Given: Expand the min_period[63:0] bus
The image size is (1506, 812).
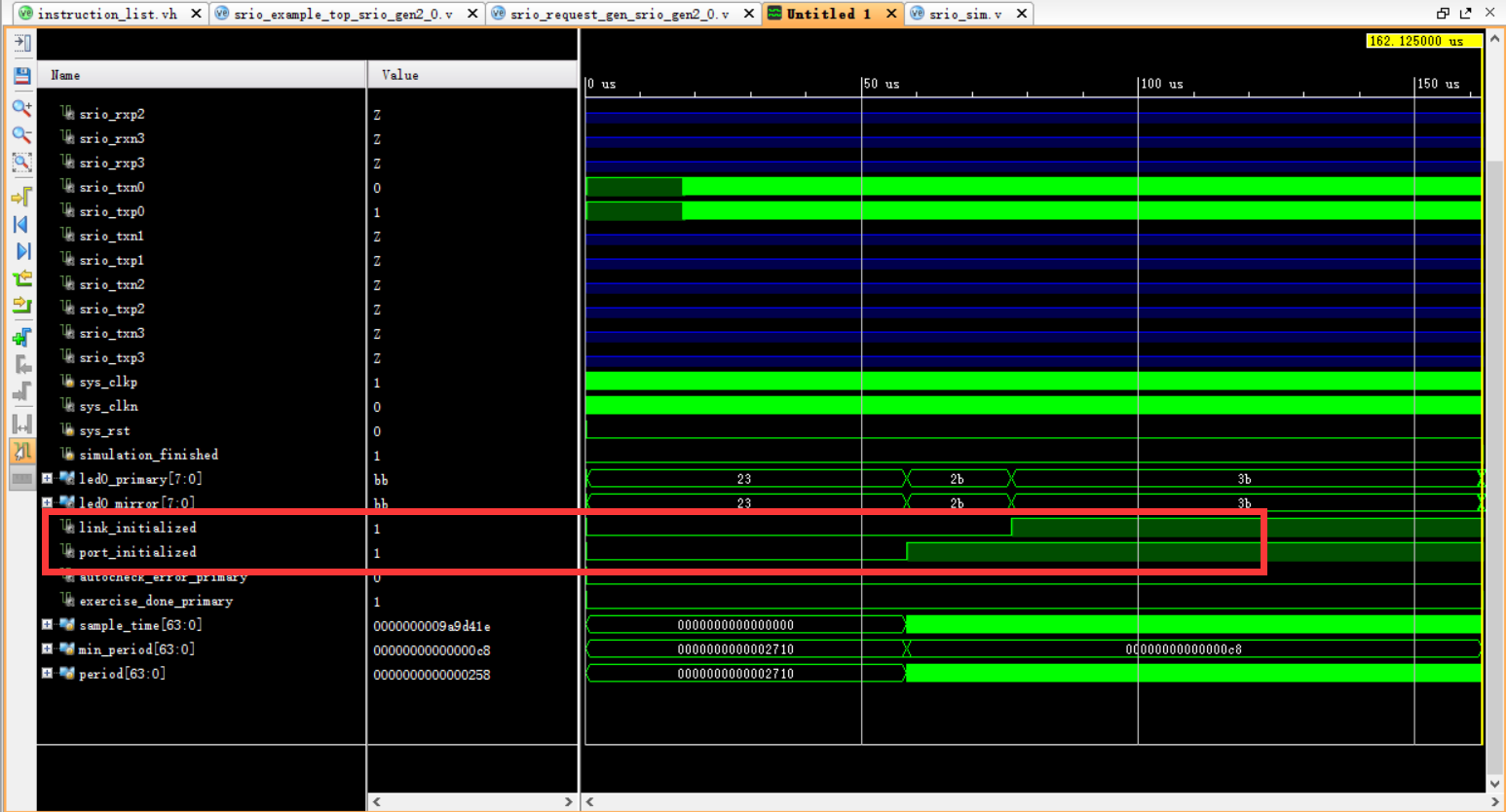Looking at the screenshot, I should pyautogui.click(x=47, y=649).
